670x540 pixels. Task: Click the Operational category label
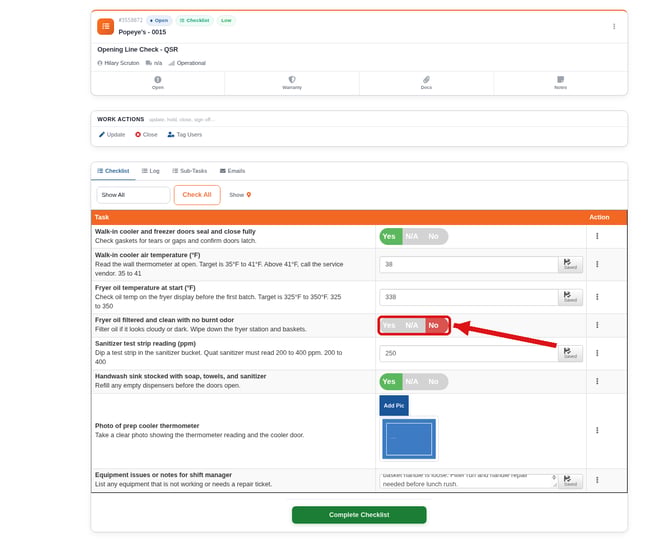(x=191, y=63)
